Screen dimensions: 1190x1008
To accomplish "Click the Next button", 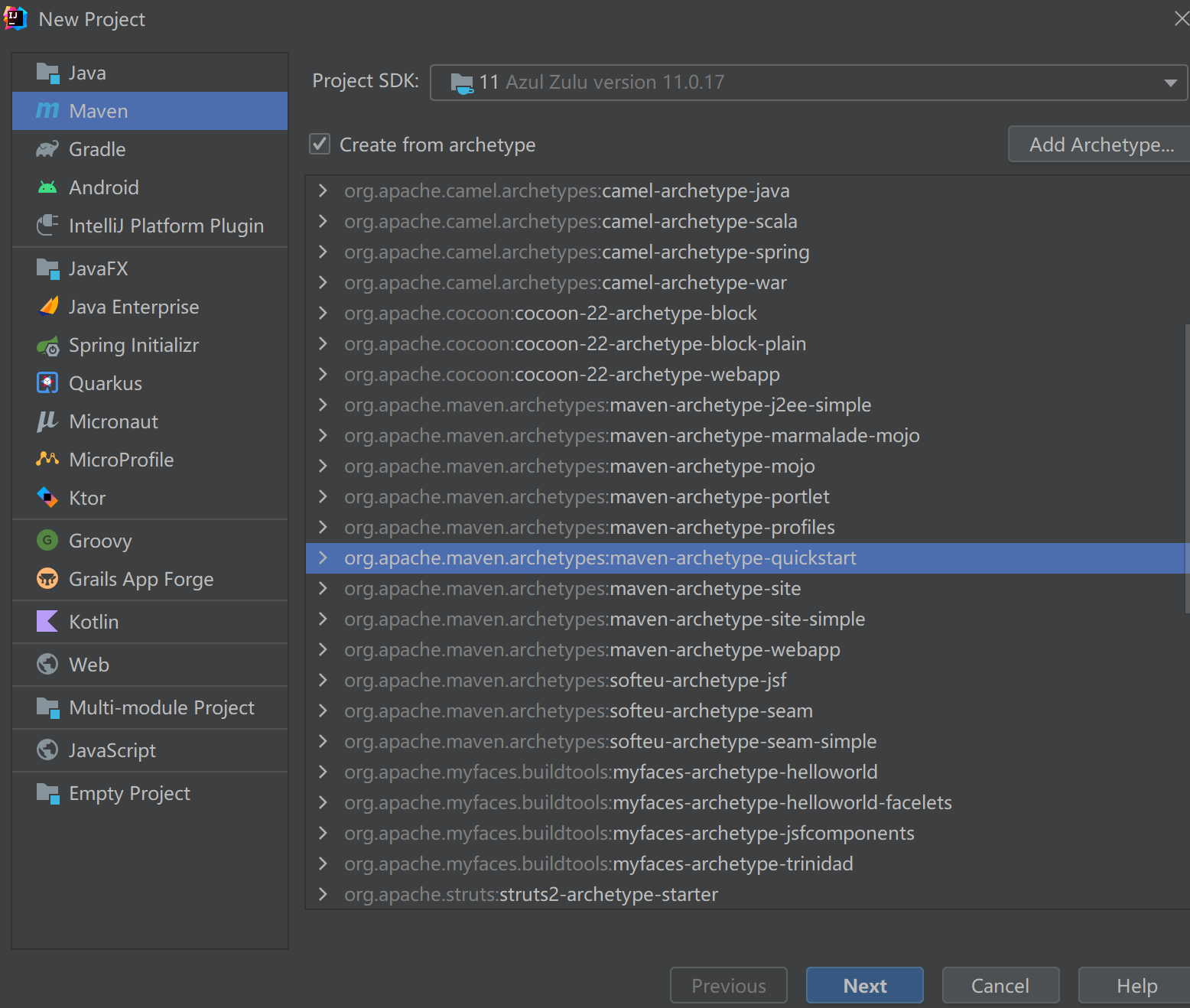I will (864, 985).
